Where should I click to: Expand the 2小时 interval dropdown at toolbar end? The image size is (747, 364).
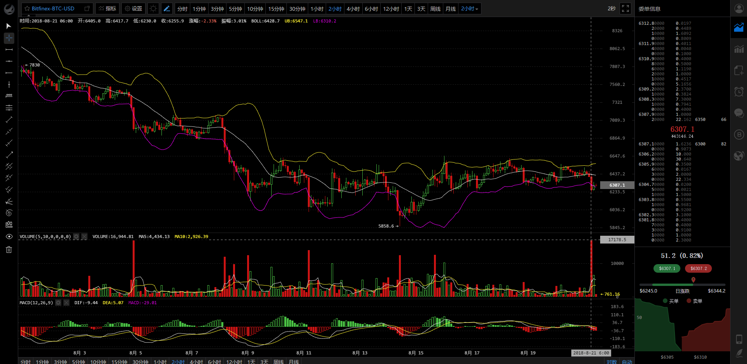coord(469,8)
